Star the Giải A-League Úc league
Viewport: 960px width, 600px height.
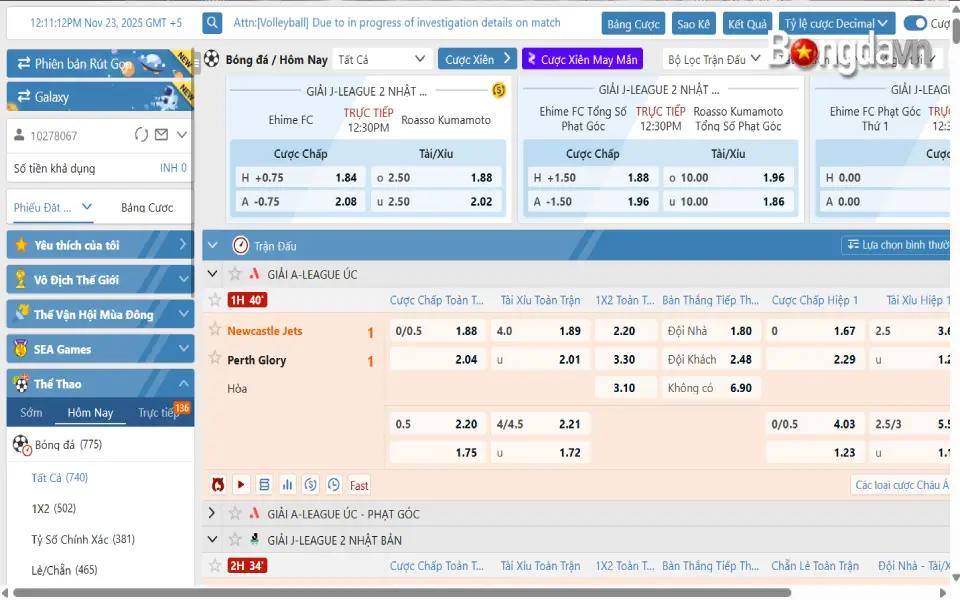(x=235, y=274)
